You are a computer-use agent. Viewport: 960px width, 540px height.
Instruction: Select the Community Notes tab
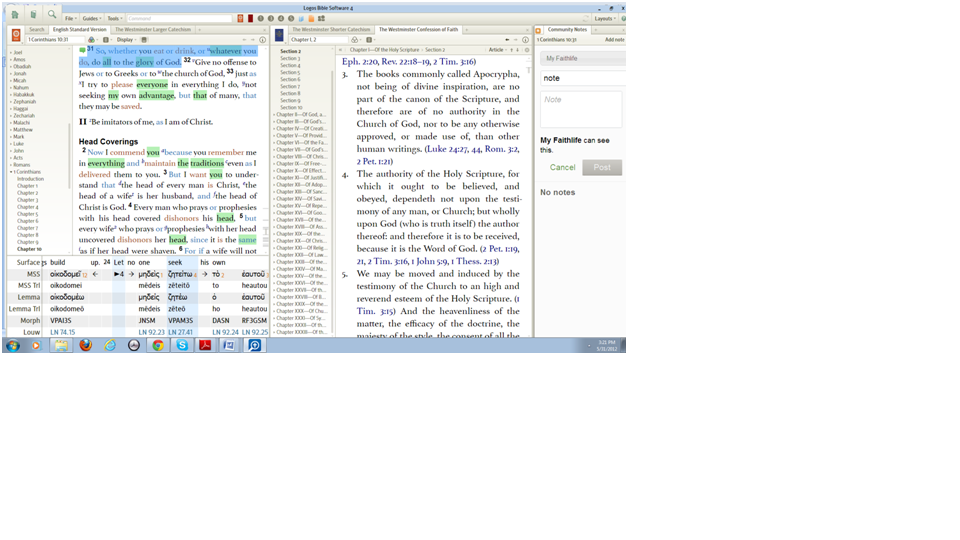click(567, 29)
